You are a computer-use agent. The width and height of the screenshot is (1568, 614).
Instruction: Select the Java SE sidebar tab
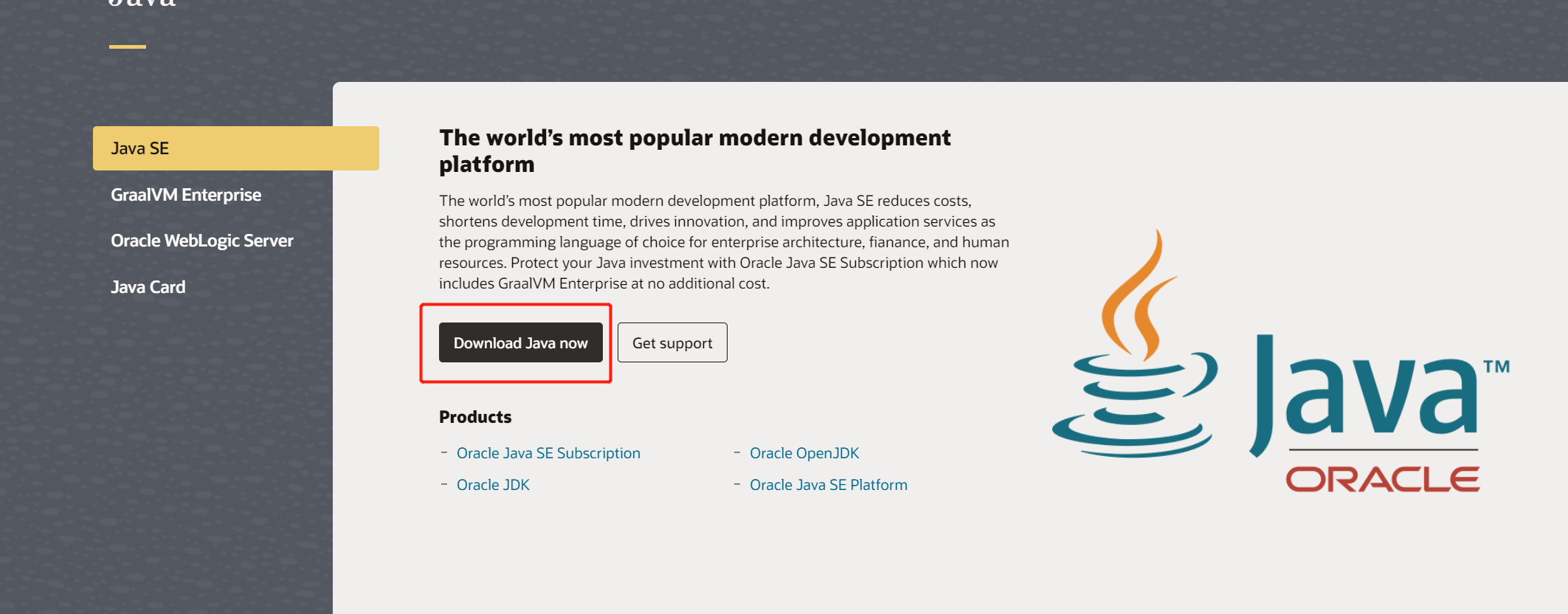(235, 148)
